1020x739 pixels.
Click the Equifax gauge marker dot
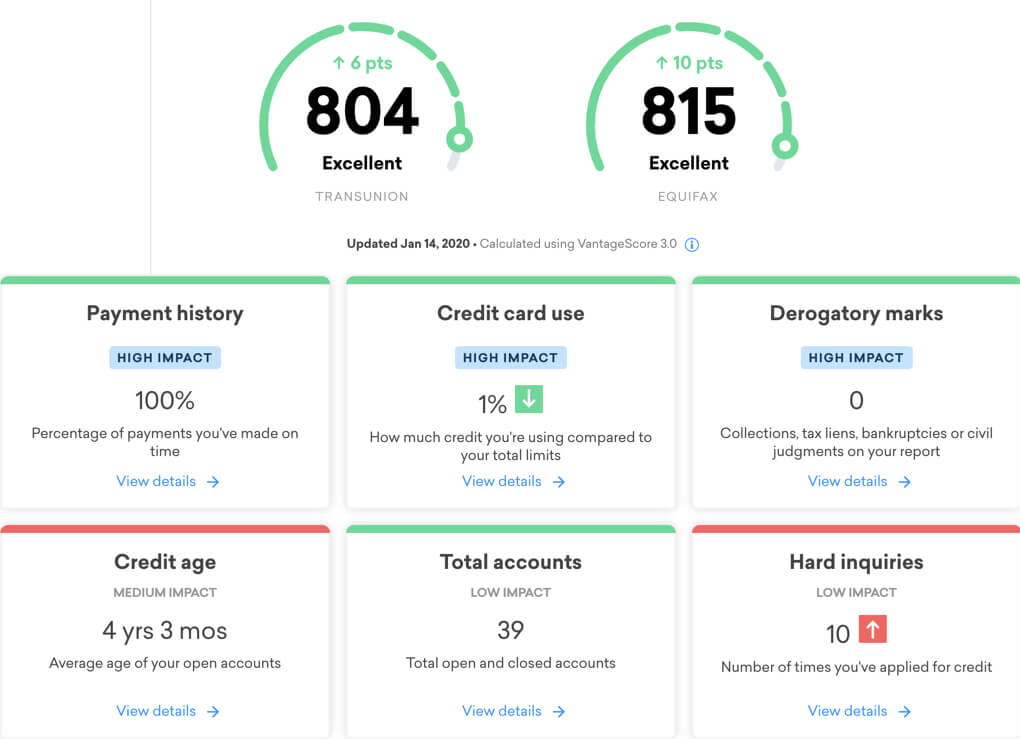[x=785, y=146]
